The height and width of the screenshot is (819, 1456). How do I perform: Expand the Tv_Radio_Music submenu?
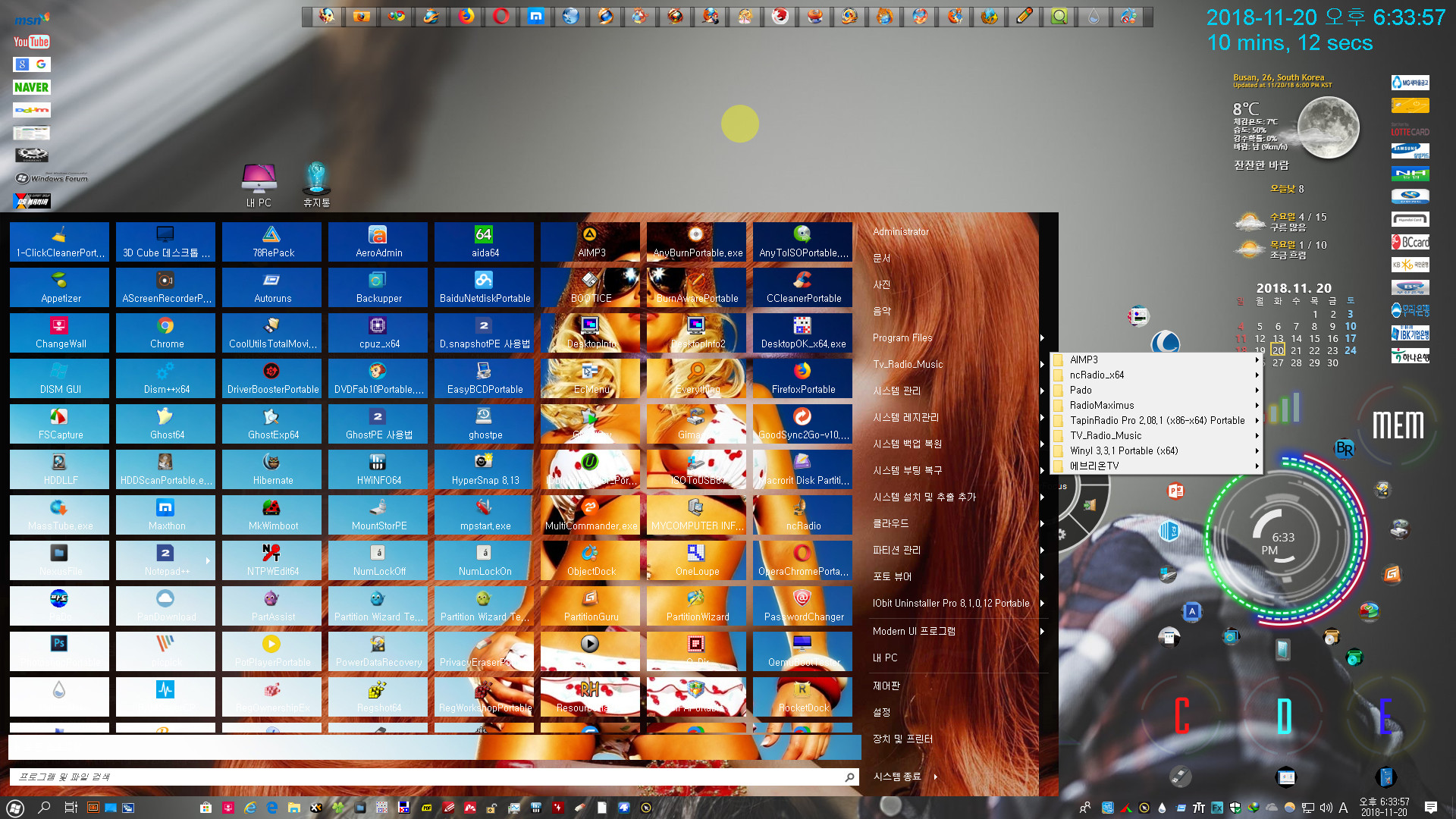(959, 364)
